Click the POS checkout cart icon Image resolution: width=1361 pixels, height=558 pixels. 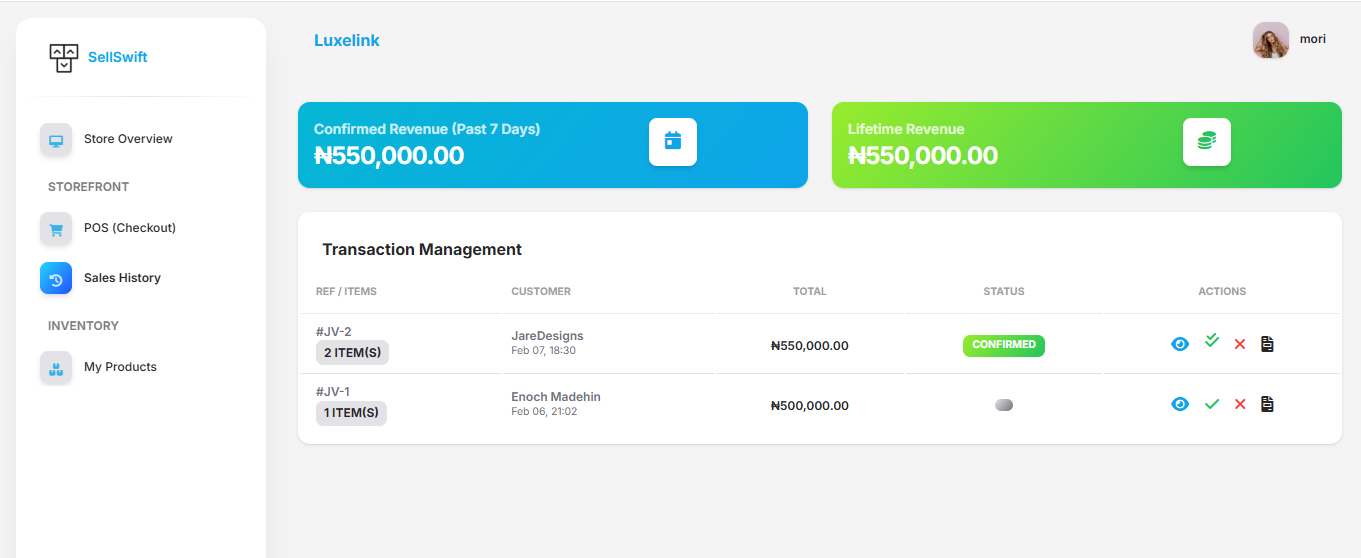click(x=56, y=229)
